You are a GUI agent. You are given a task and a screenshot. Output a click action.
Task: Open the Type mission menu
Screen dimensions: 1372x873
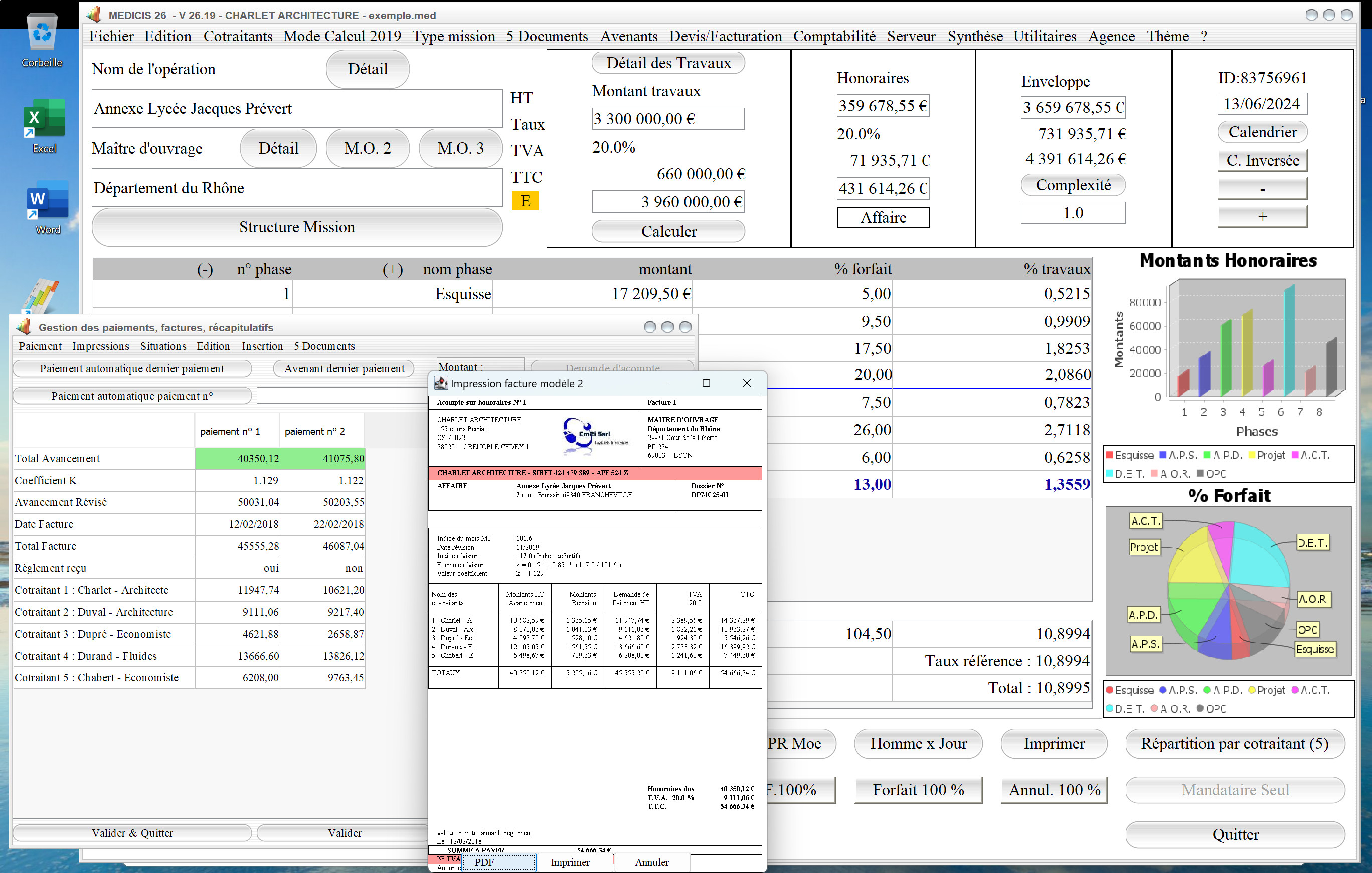pyautogui.click(x=453, y=36)
